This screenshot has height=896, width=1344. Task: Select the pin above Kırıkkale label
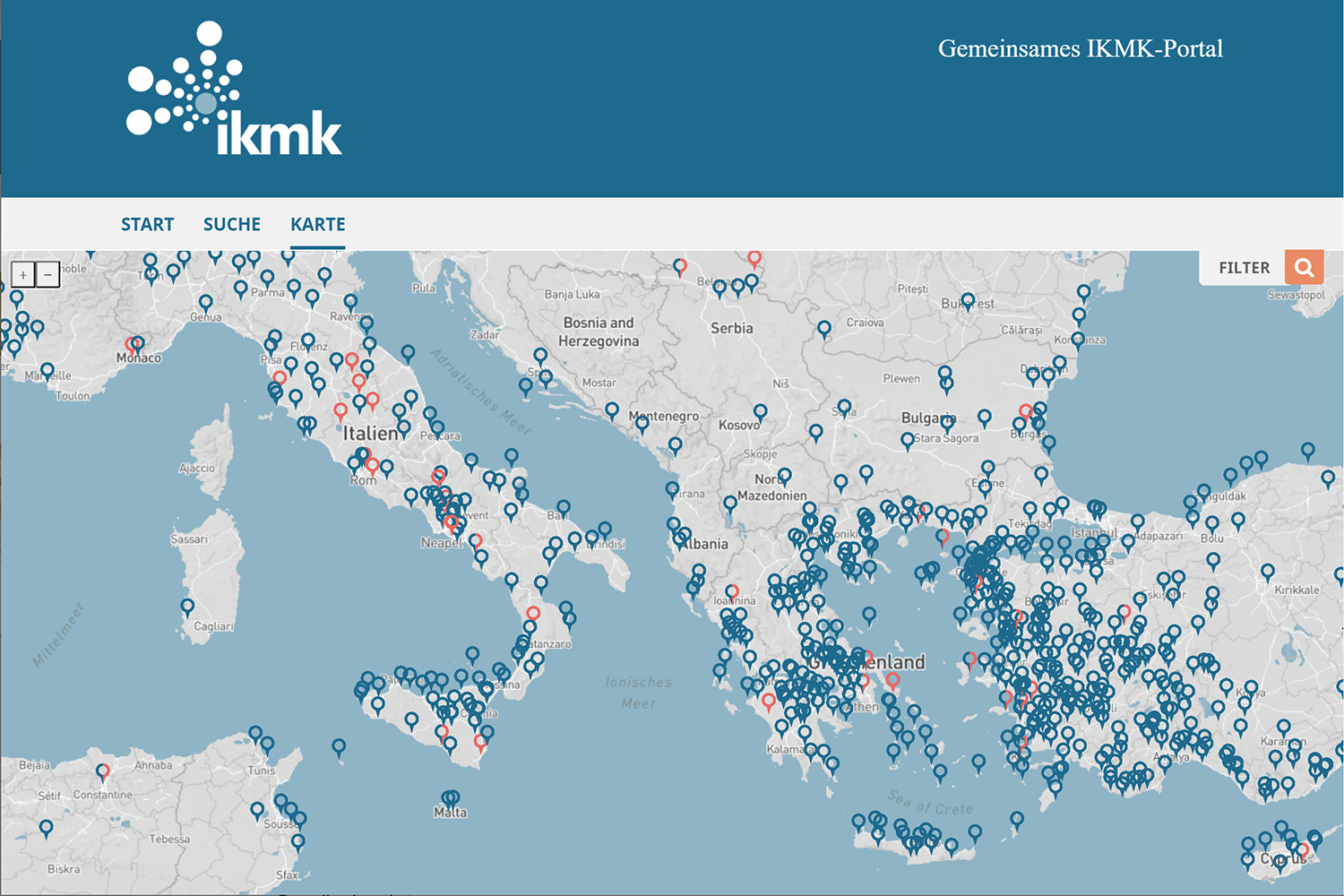(1267, 571)
